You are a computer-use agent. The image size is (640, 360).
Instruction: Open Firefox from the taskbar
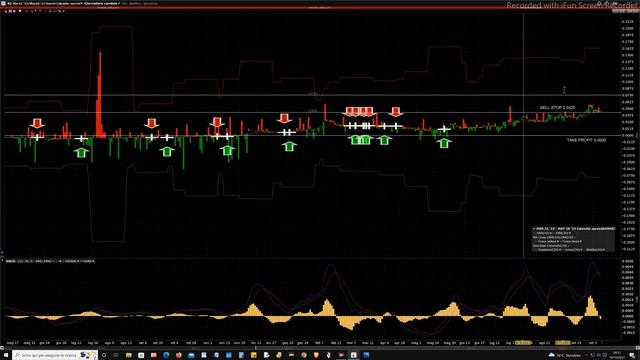[x=178, y=355]
